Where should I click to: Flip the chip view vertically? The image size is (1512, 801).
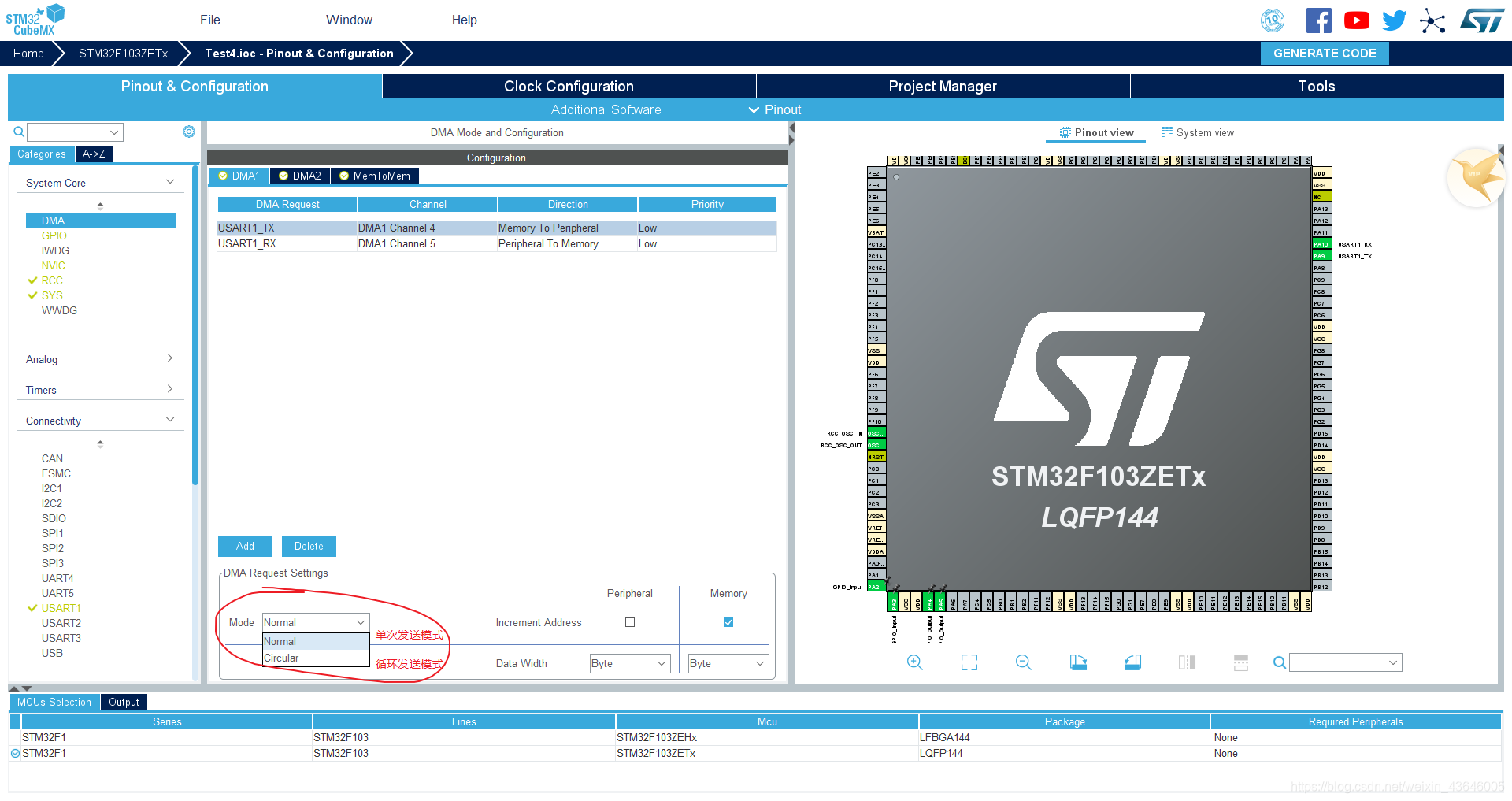point(1241,662)
